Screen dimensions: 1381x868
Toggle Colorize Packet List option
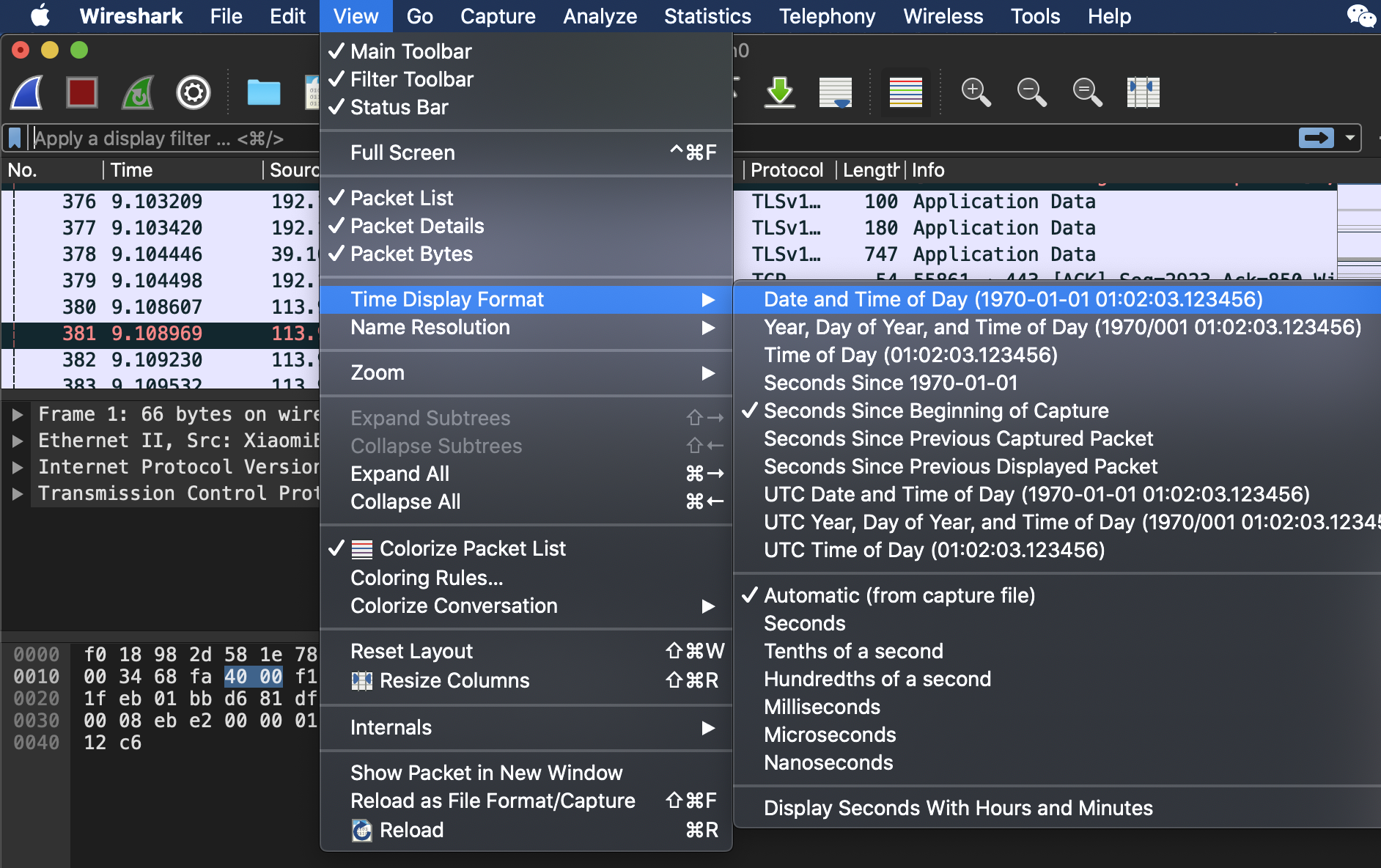526,548
